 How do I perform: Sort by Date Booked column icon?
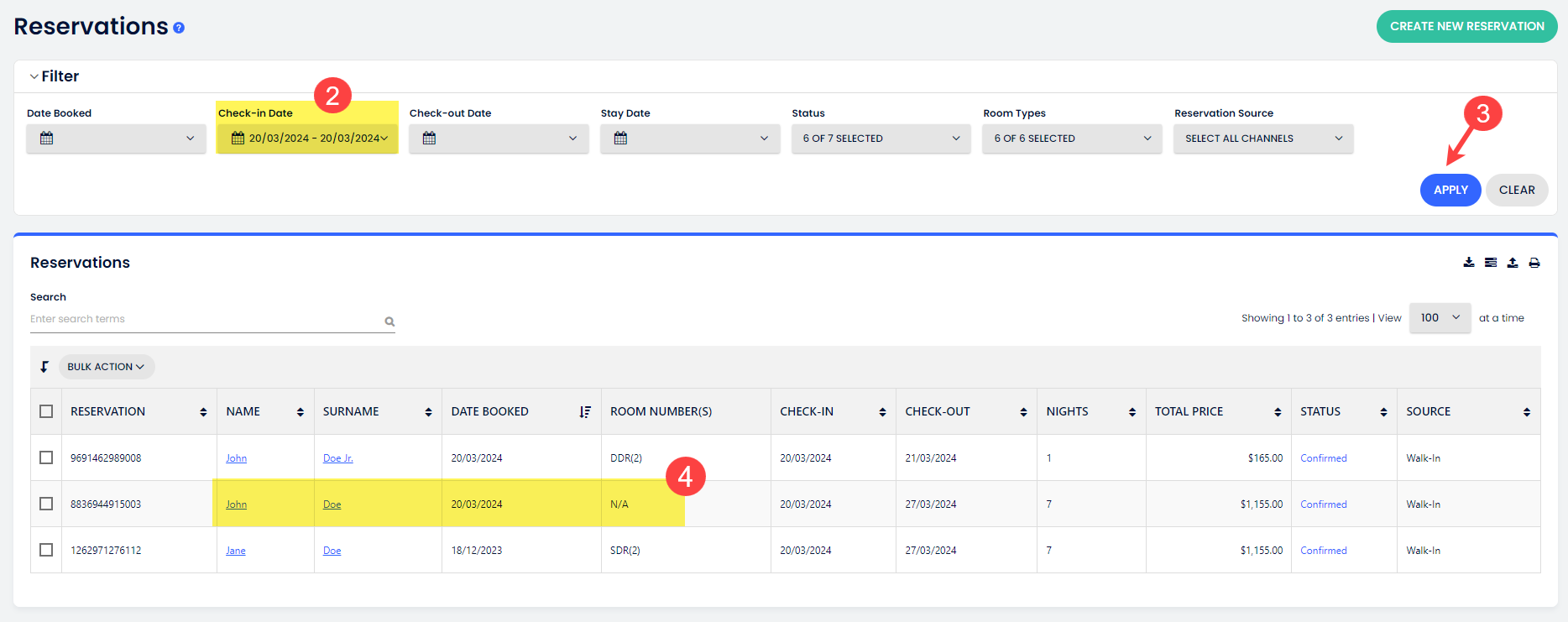585,412
